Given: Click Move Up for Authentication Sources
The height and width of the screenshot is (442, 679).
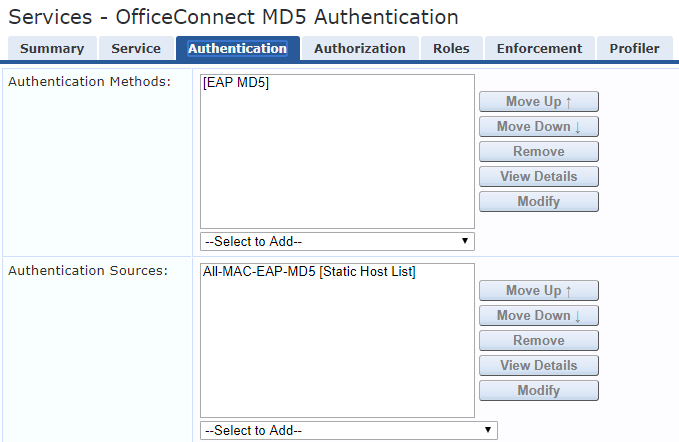Looking at the screenshot, I should 539,290.
